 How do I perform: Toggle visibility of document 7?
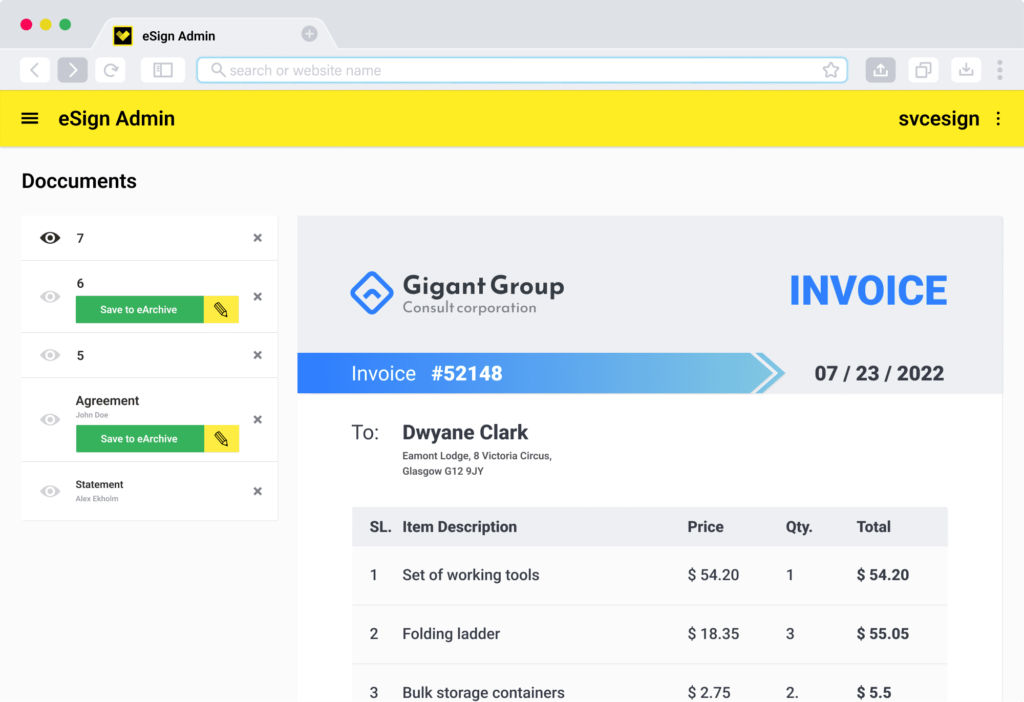click(50, 238)
